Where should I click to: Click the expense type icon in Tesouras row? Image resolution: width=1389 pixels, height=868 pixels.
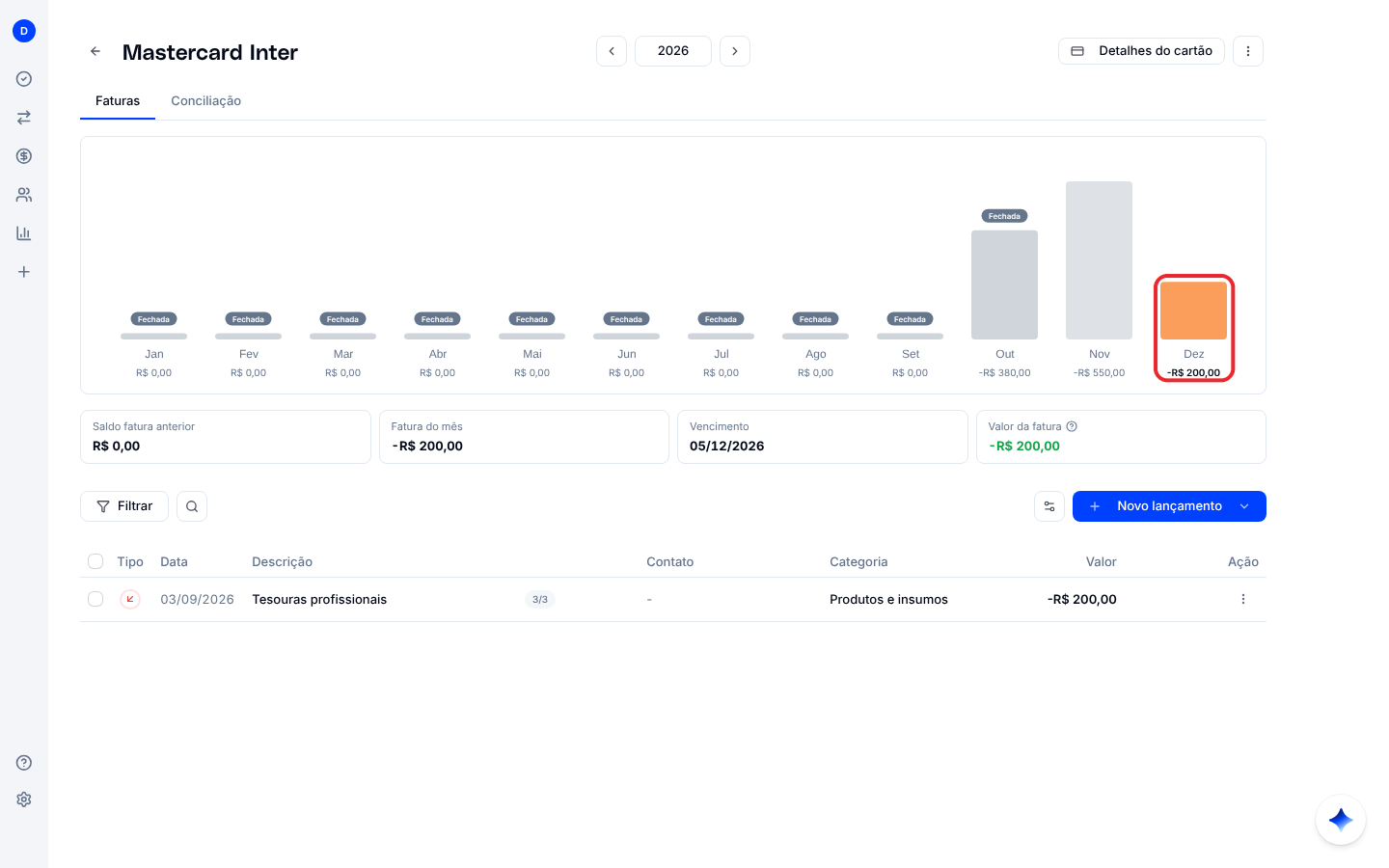point(130,599)
